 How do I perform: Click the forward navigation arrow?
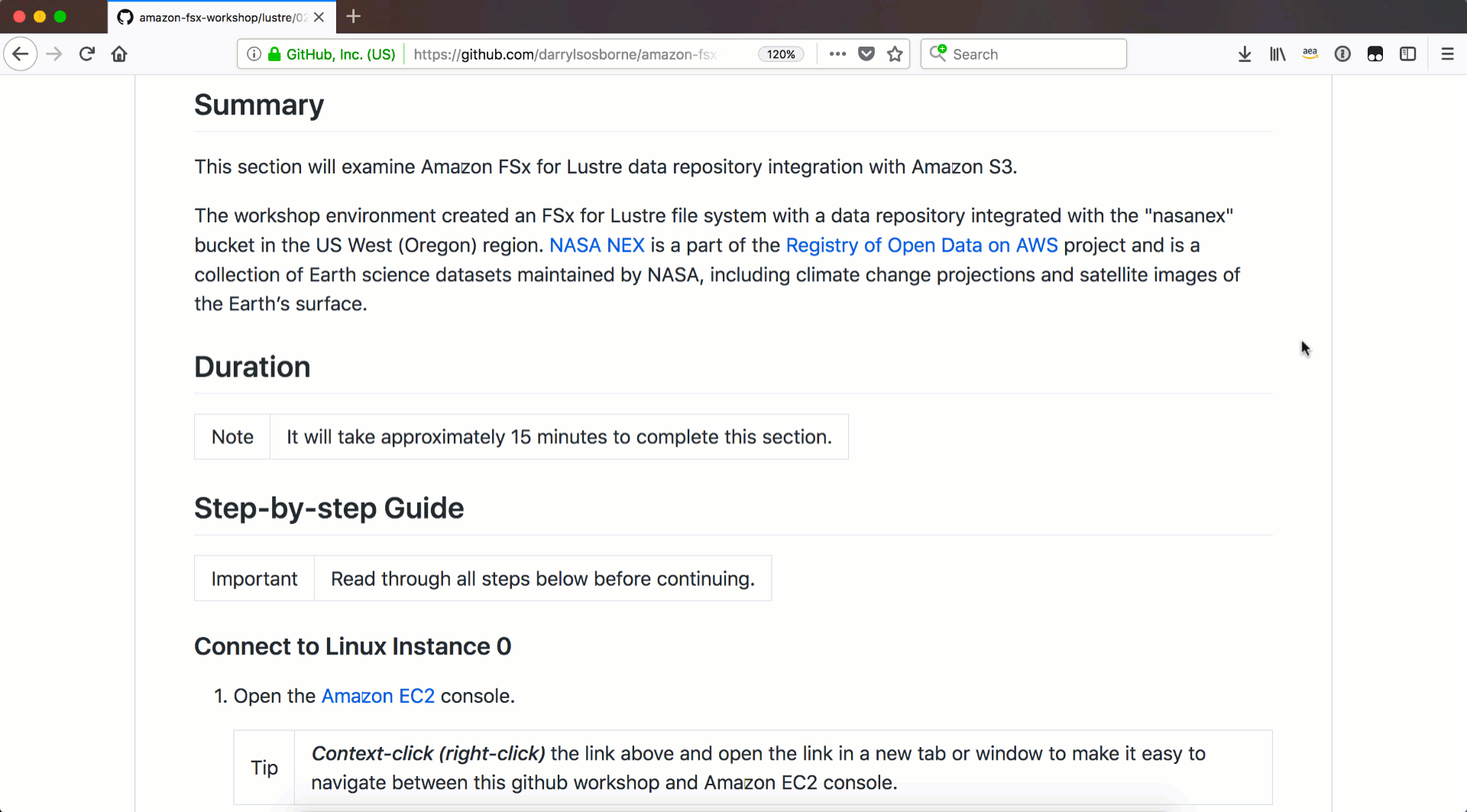tap(53, 54)
